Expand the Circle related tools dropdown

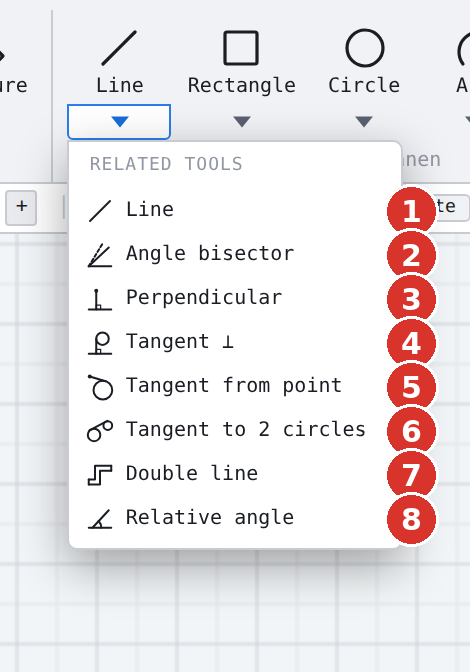point(364,122)
